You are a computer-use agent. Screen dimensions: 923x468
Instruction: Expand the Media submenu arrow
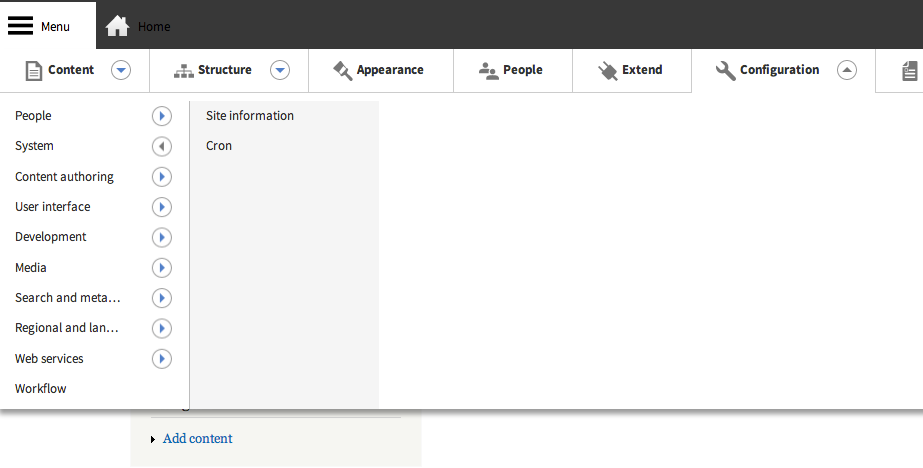pyautogui.click(x=161, y=268)
